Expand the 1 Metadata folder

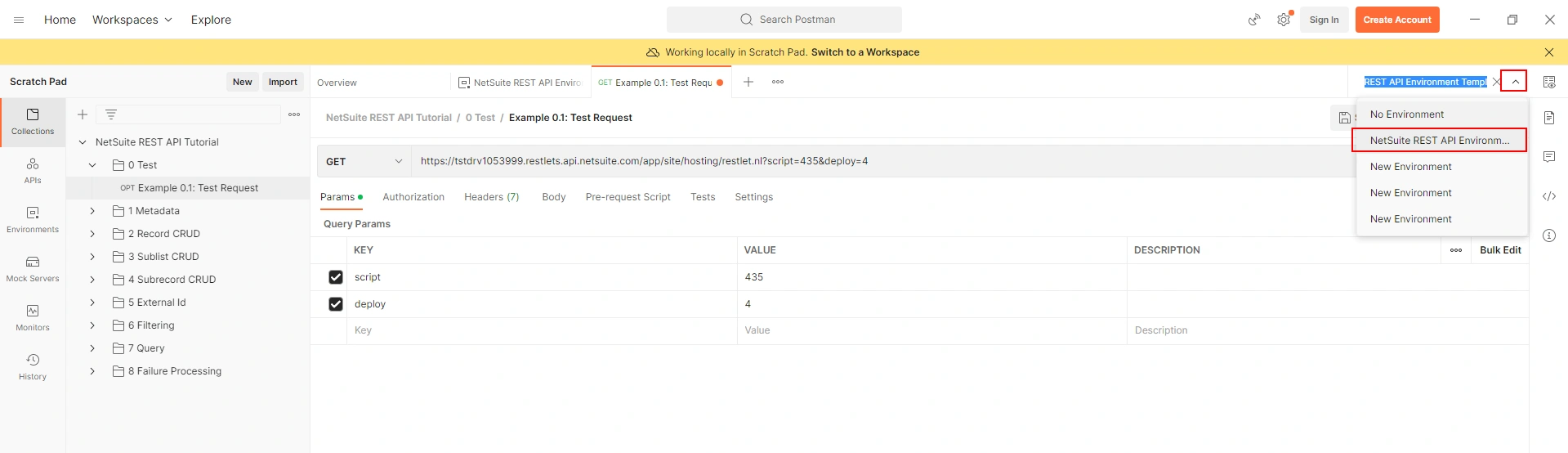point(92,211)
